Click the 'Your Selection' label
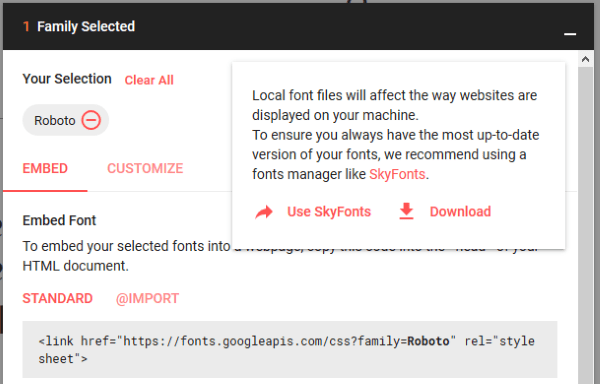The height and width of the screenshot is (384, 600). [x=67, y=79]
